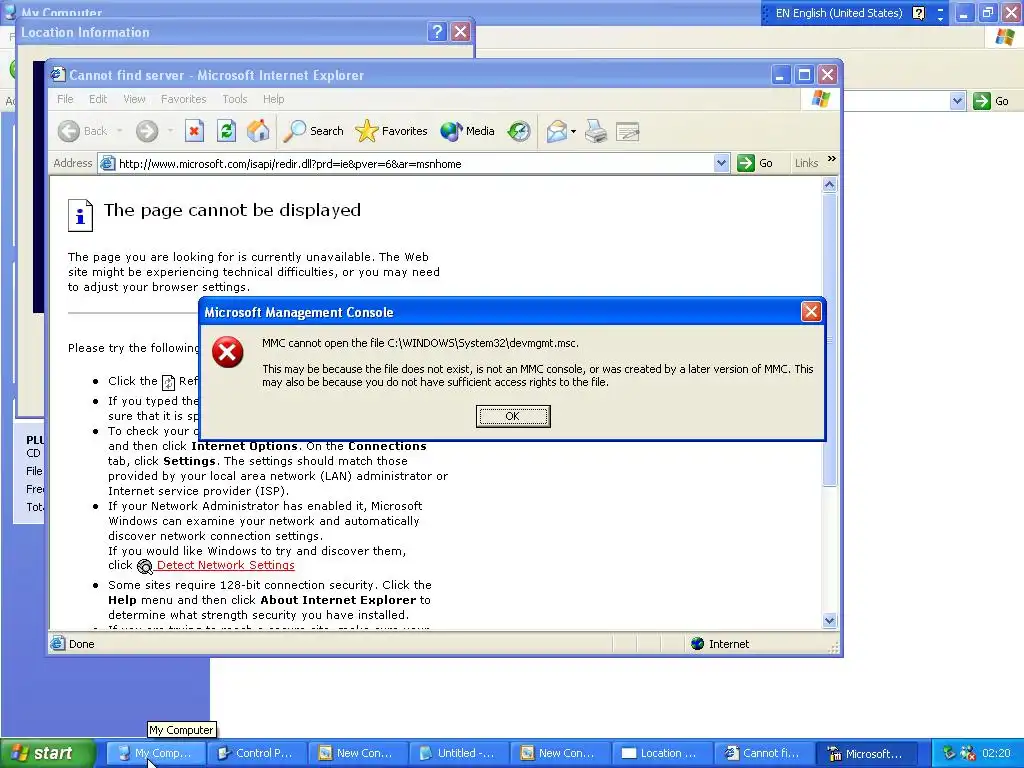This screenshot has width=1024, height=768.
Task: Open the Favorites menu in Internet Explorer
Action: 184,99
